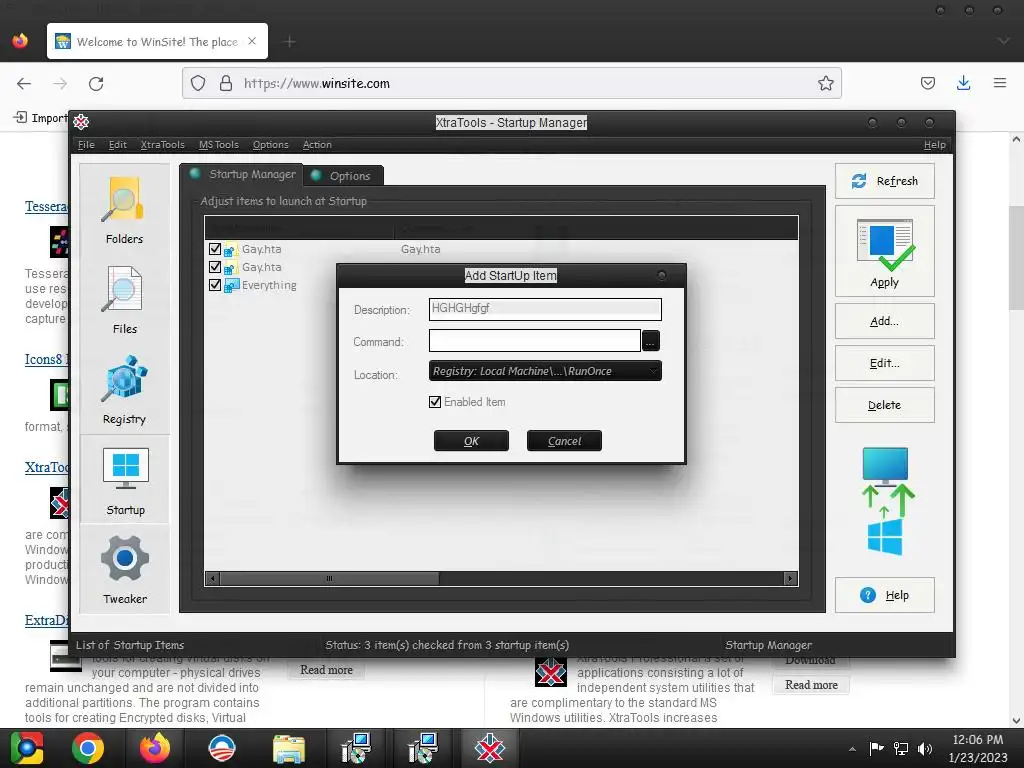This screenshot has height=768, width=1024.
Task: Click the taskbar clock showing 12:06 PM
Action: point(978,748)
